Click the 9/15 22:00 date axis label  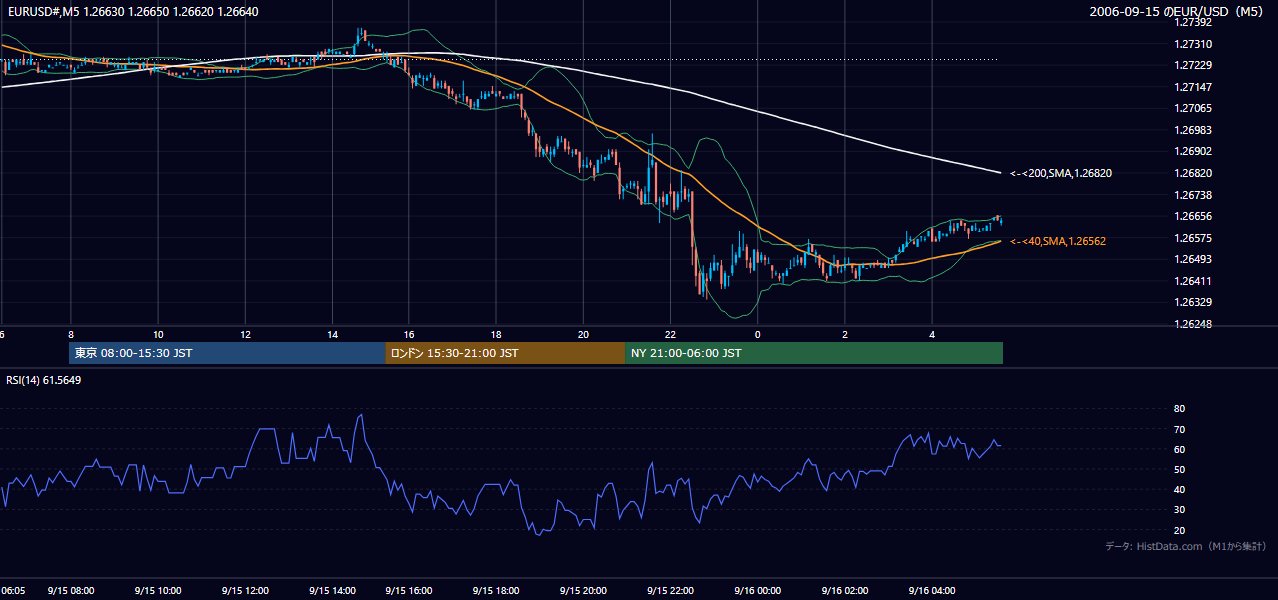pos(670,591)
